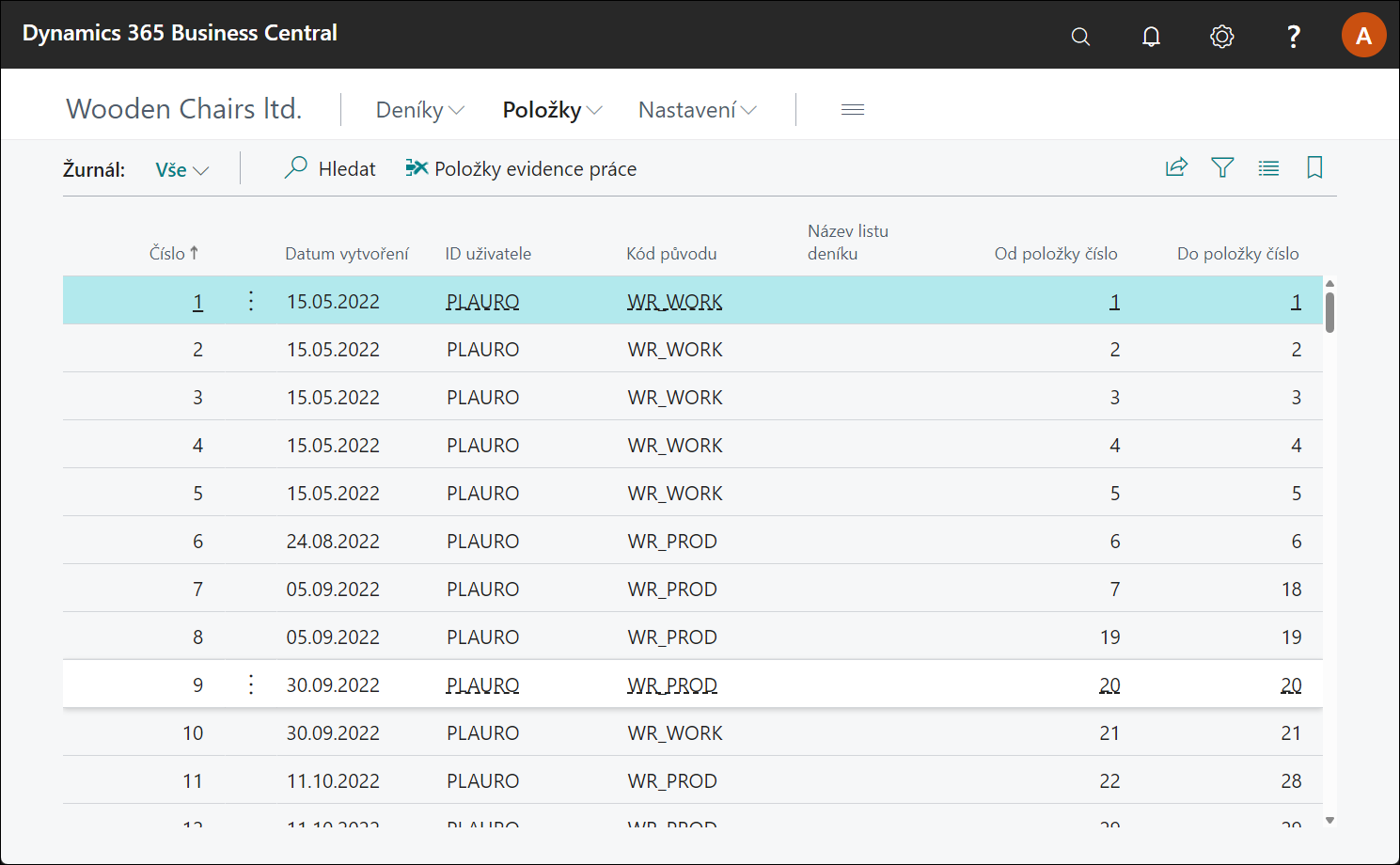Click the hamburger menu next to Nastavení
This screenshot has width=1400, height=865.
pos(853,110)
